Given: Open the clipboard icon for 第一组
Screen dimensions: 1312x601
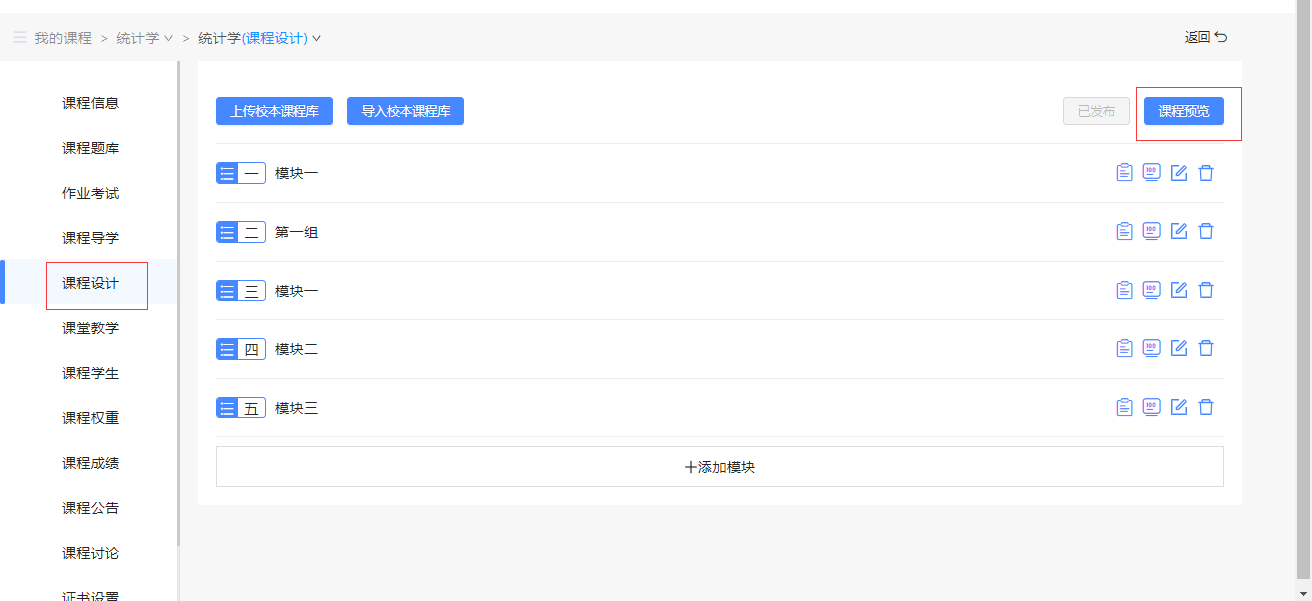Looking at the screenshot, I should tap(1124, 231).
